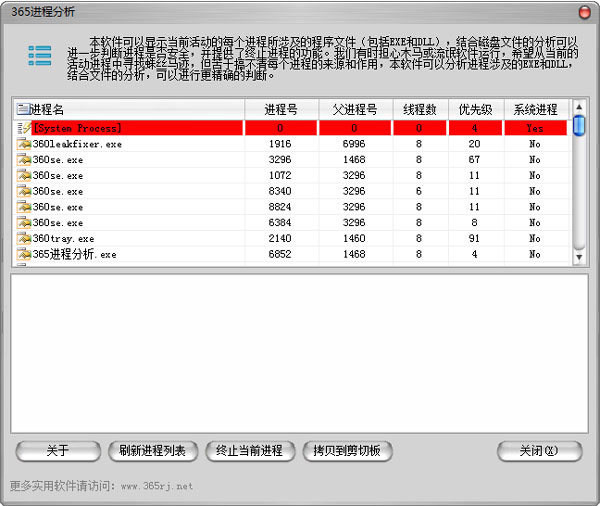Click process ID 6384
The height and width of the screenshot is (506, 600).
[x=280, y=222]
